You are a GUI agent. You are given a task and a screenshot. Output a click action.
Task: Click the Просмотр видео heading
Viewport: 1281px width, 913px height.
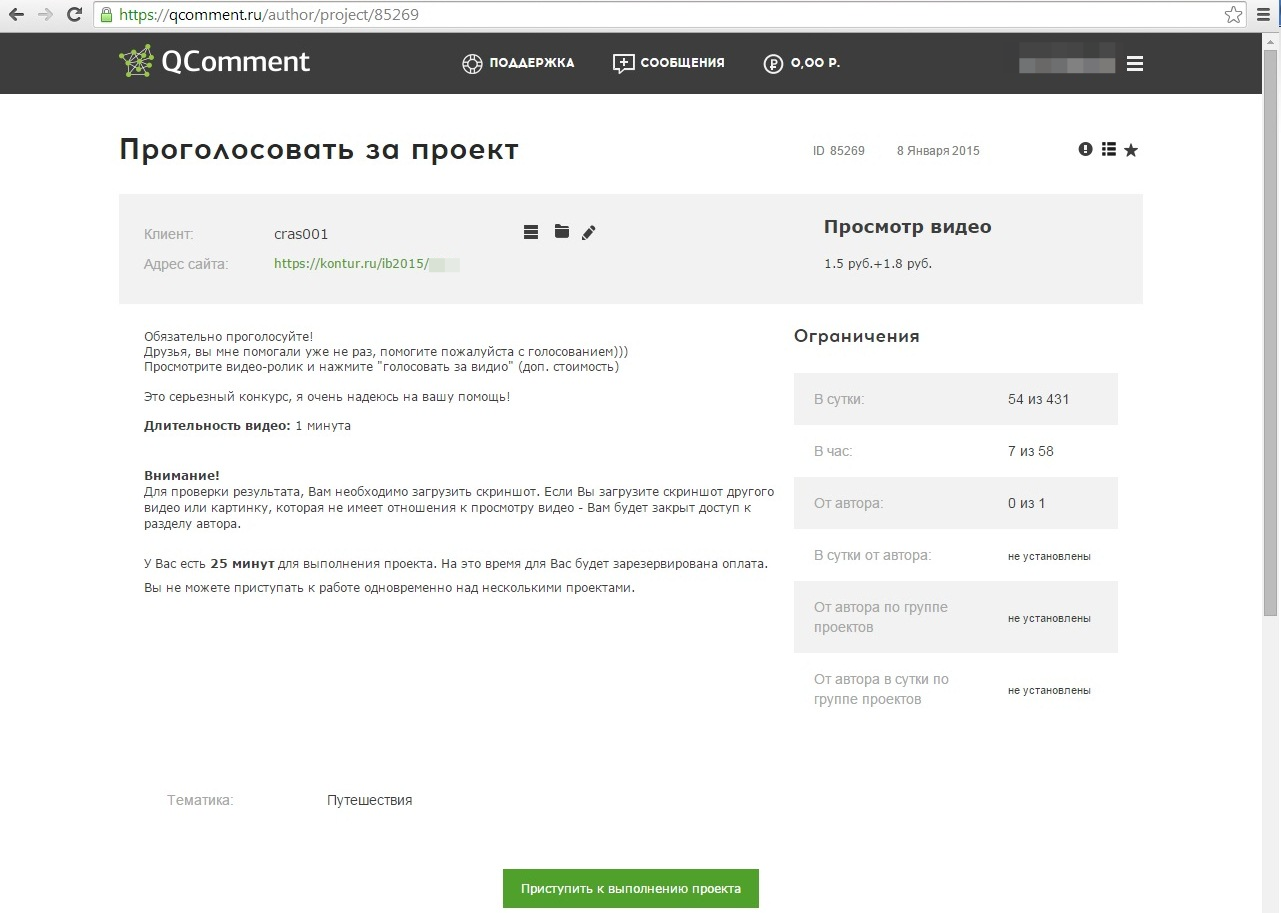pos(908,227)
